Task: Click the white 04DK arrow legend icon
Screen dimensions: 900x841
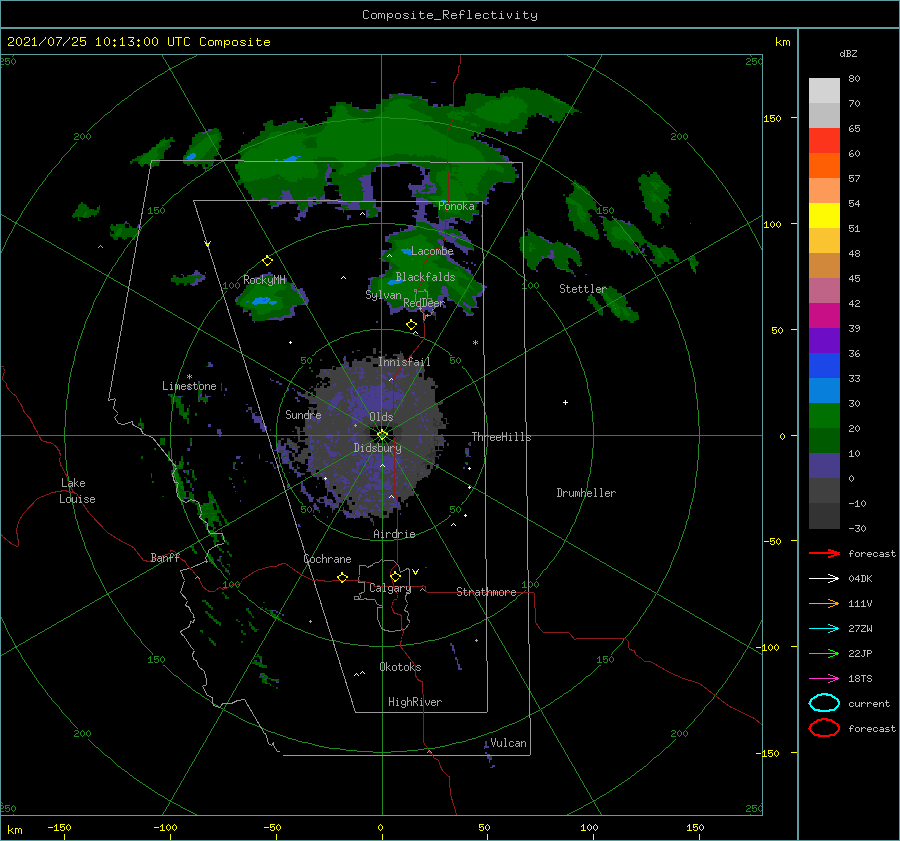Action: point(824,579)
